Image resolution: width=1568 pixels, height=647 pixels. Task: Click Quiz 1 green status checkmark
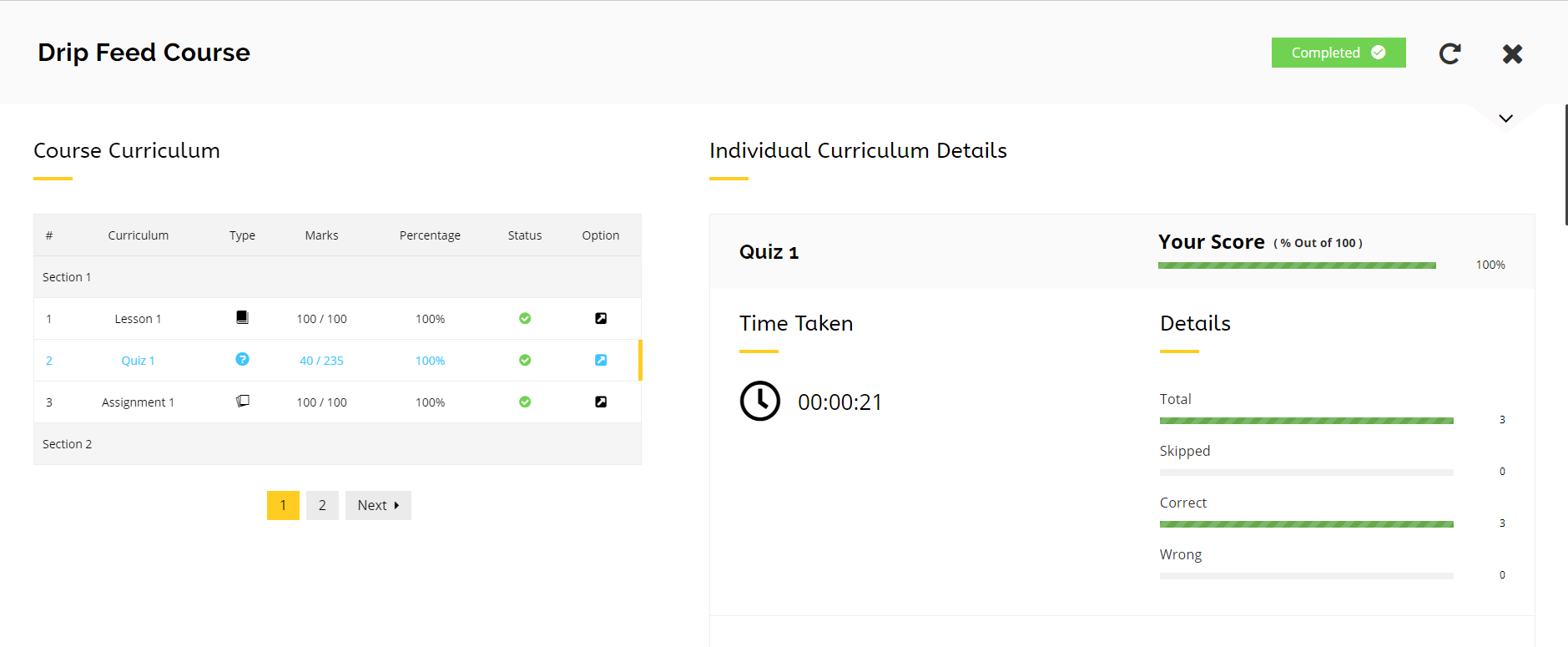tap(525, 360)
